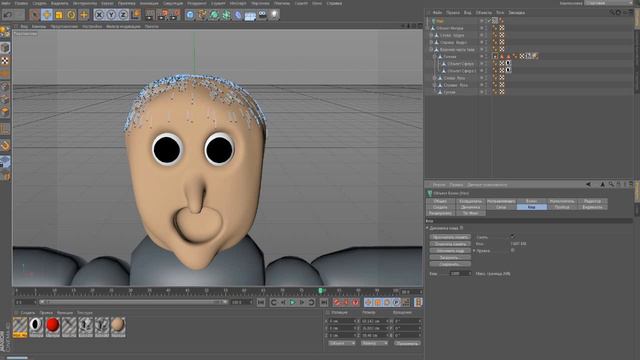
Task: Add a camera object
Action: coord(262,15)
